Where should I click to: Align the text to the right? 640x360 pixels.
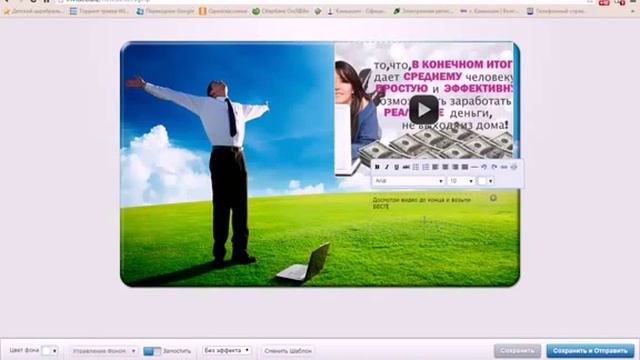[455, 167]
